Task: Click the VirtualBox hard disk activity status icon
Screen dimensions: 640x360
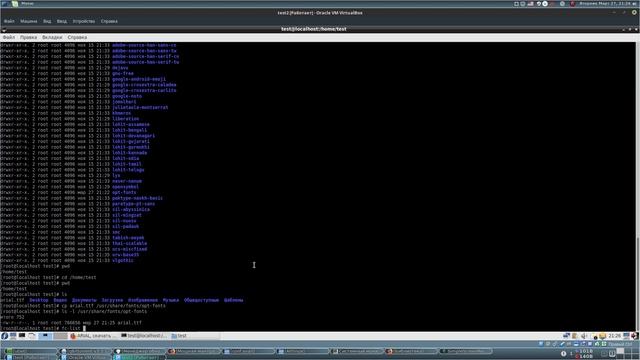Action: pos(540,344)
